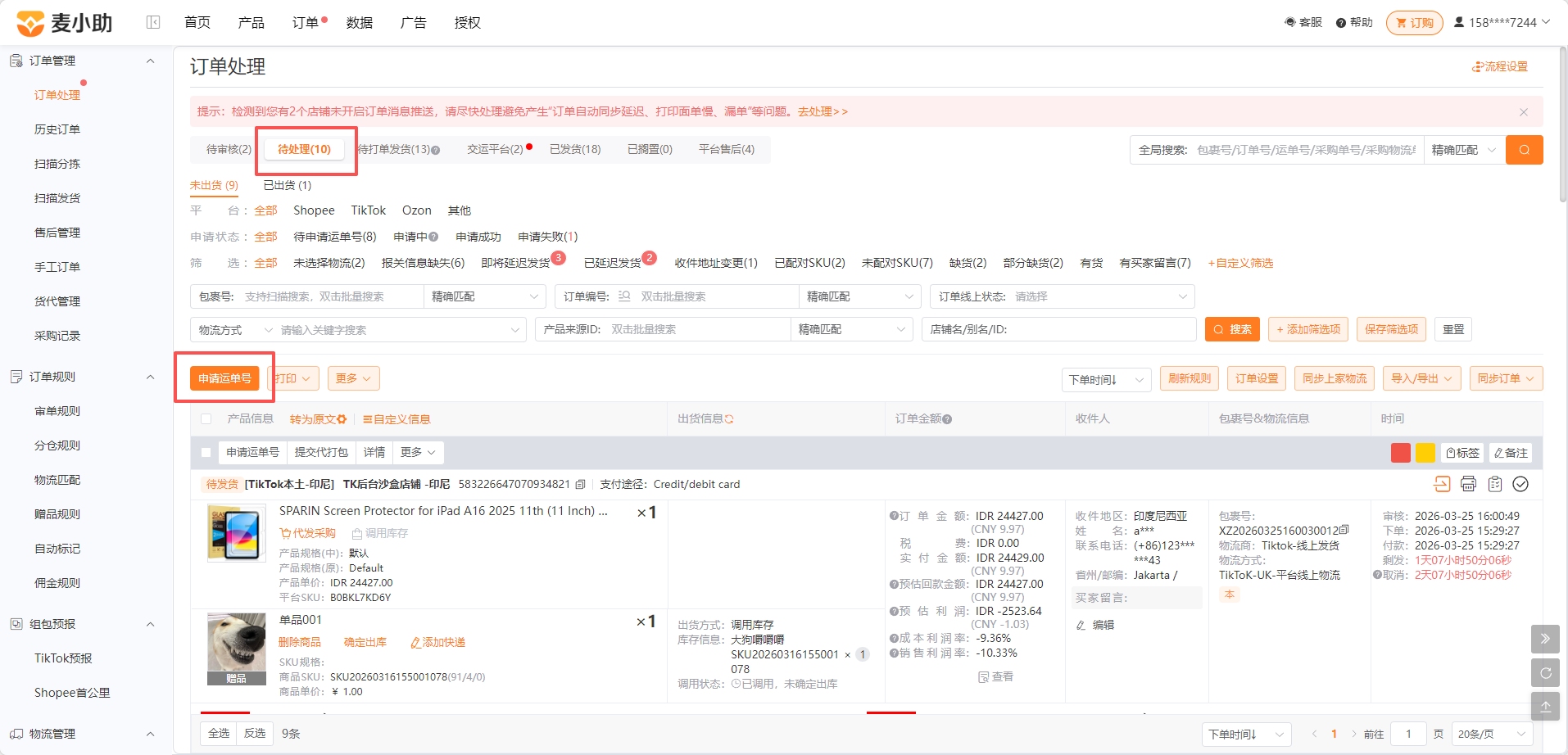Open the 导入/导出 dropdown
The width and height of the screenshot is (1568, 755).
1421,378
